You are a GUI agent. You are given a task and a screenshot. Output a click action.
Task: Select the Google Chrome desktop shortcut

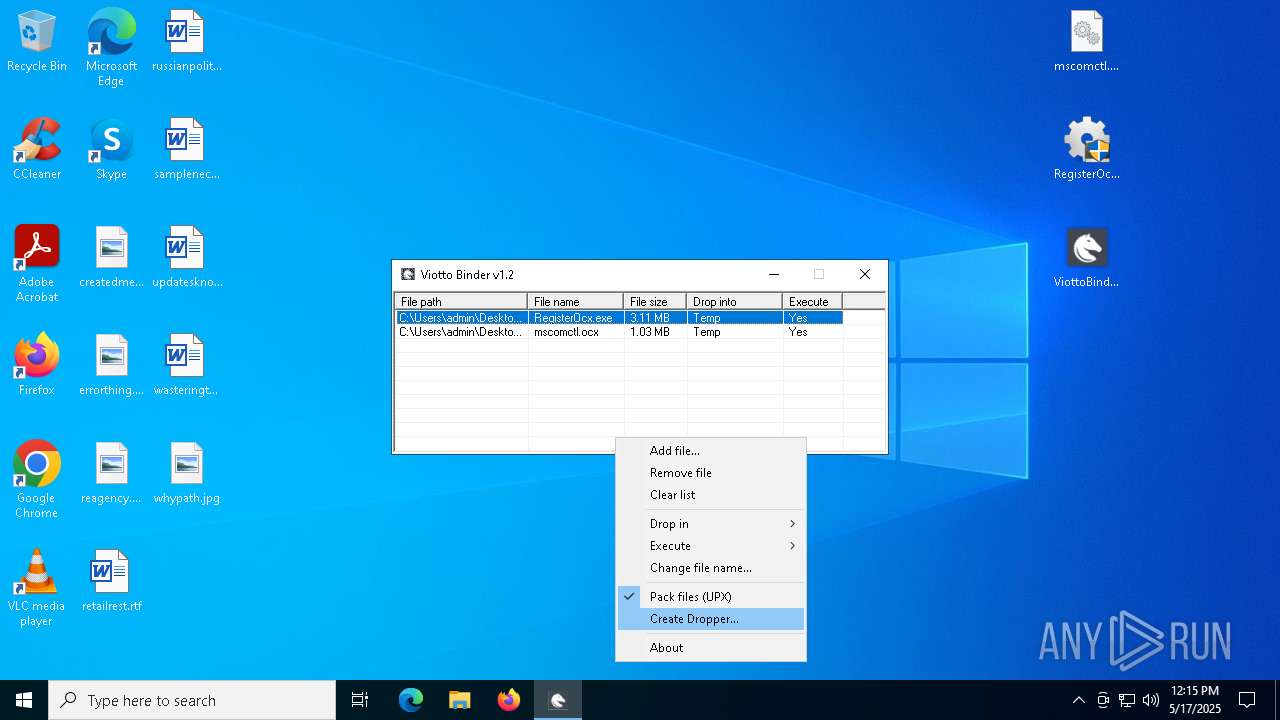(x=37, y=480)
